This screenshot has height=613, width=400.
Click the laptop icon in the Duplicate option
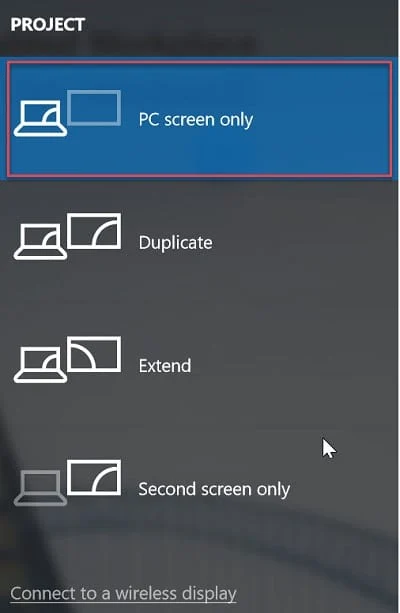(40, 242)
